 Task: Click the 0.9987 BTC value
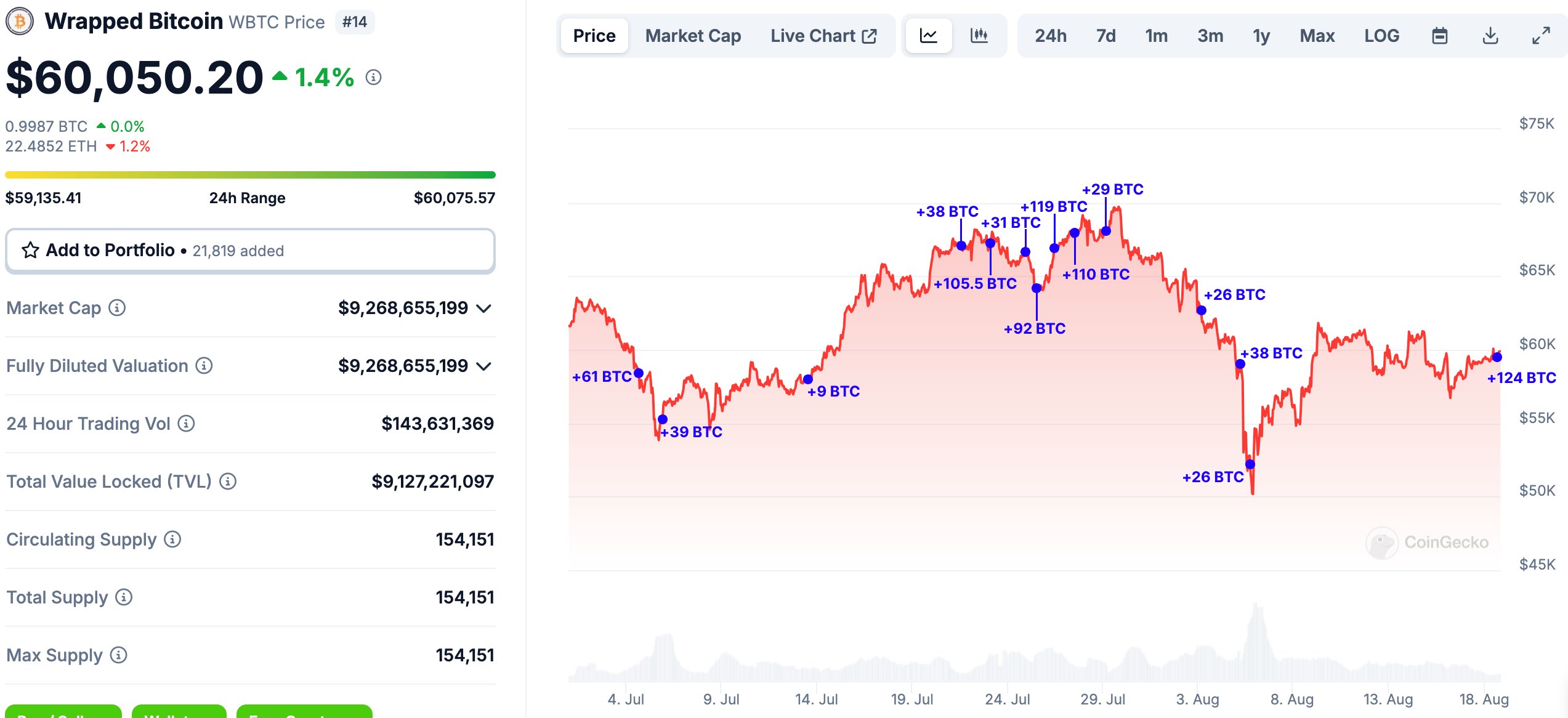[47, 126]
